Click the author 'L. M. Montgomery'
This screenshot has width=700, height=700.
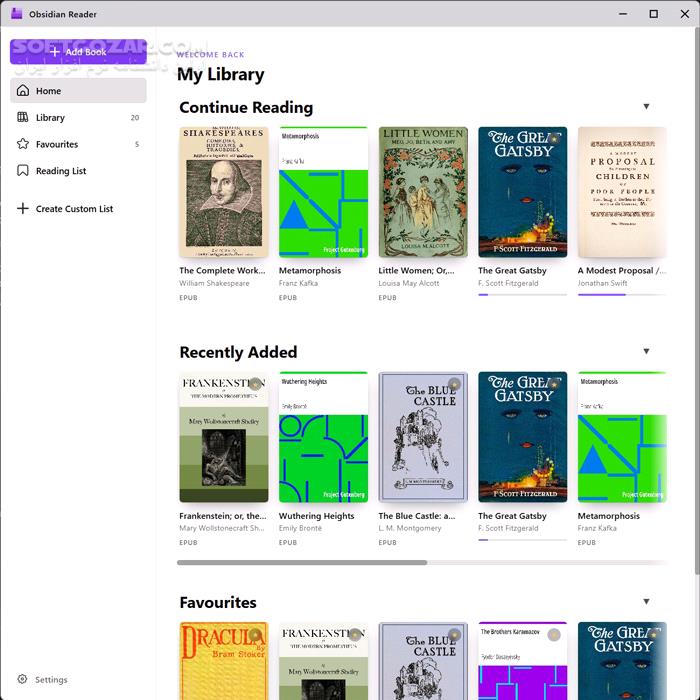409,528
